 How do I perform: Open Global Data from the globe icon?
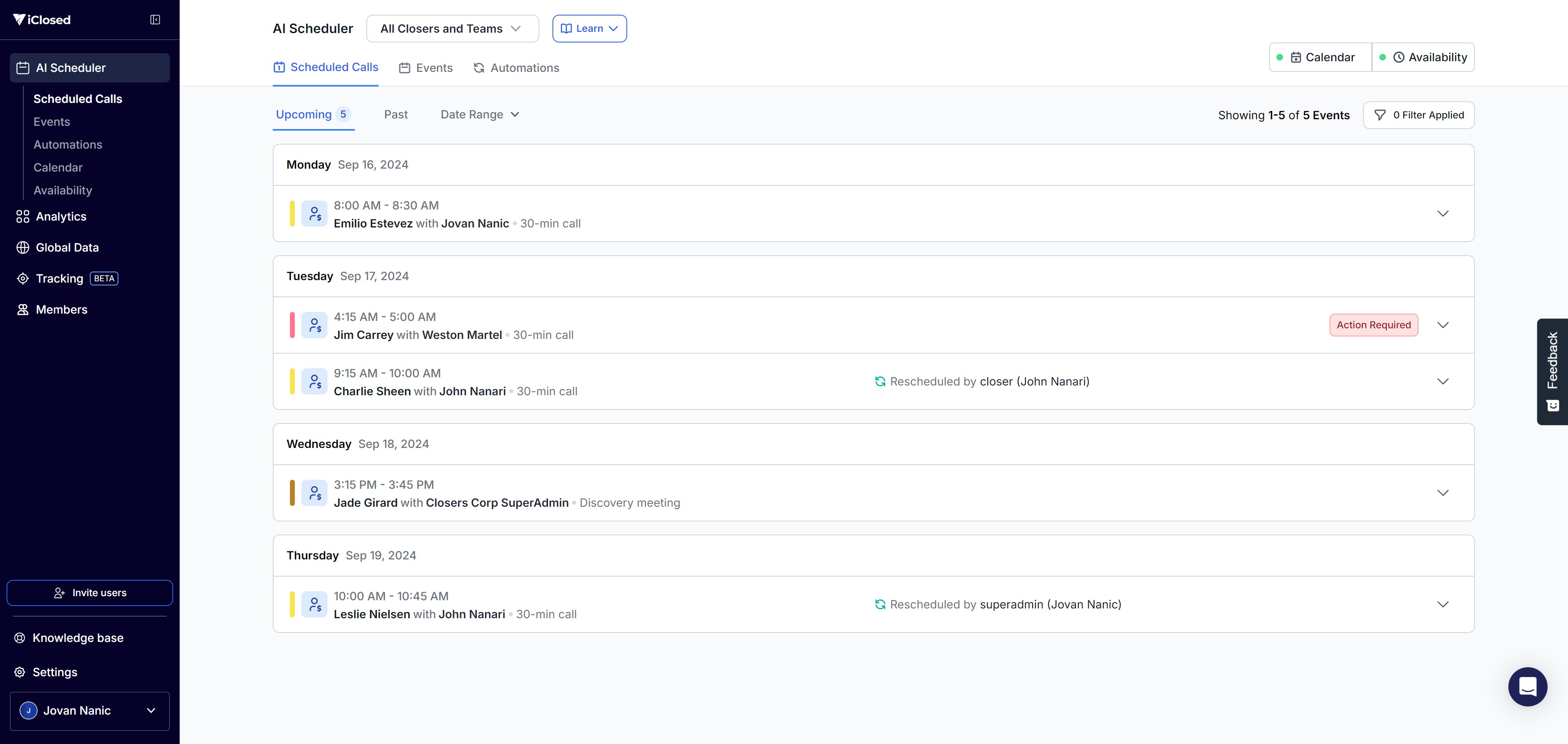click(x=22, y=248)
